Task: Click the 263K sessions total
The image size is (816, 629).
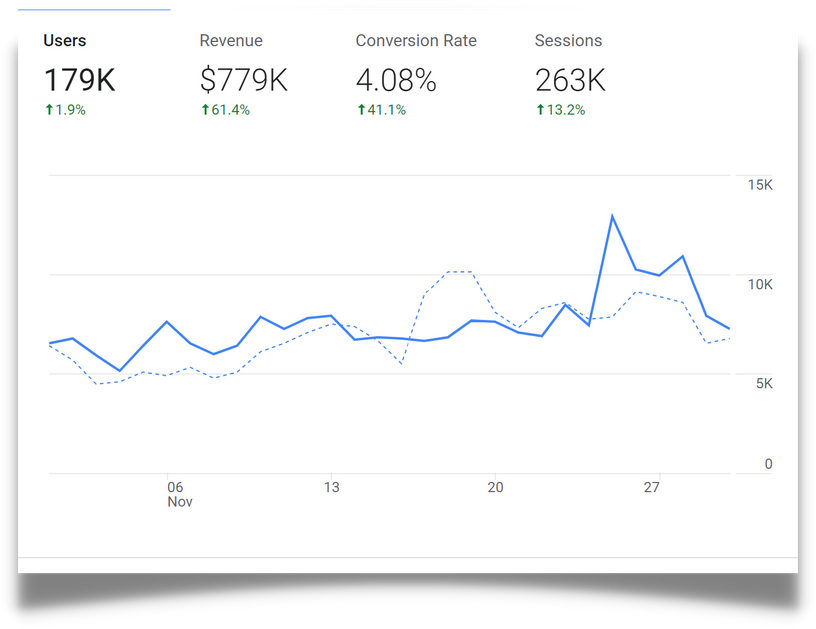Action: coord(570,80)
